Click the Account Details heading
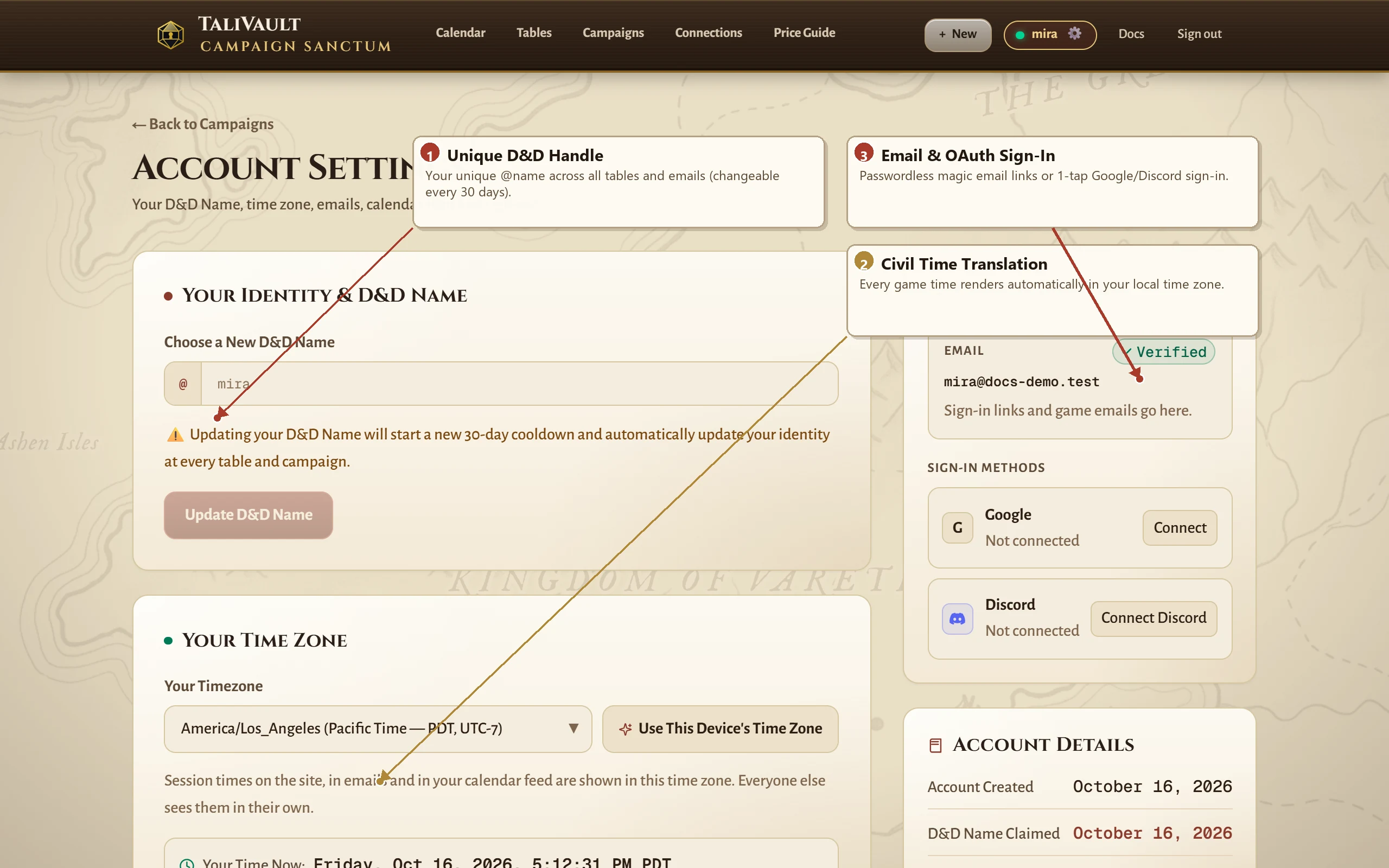This screenshot has width=1389, height=868. point(1043,745)
